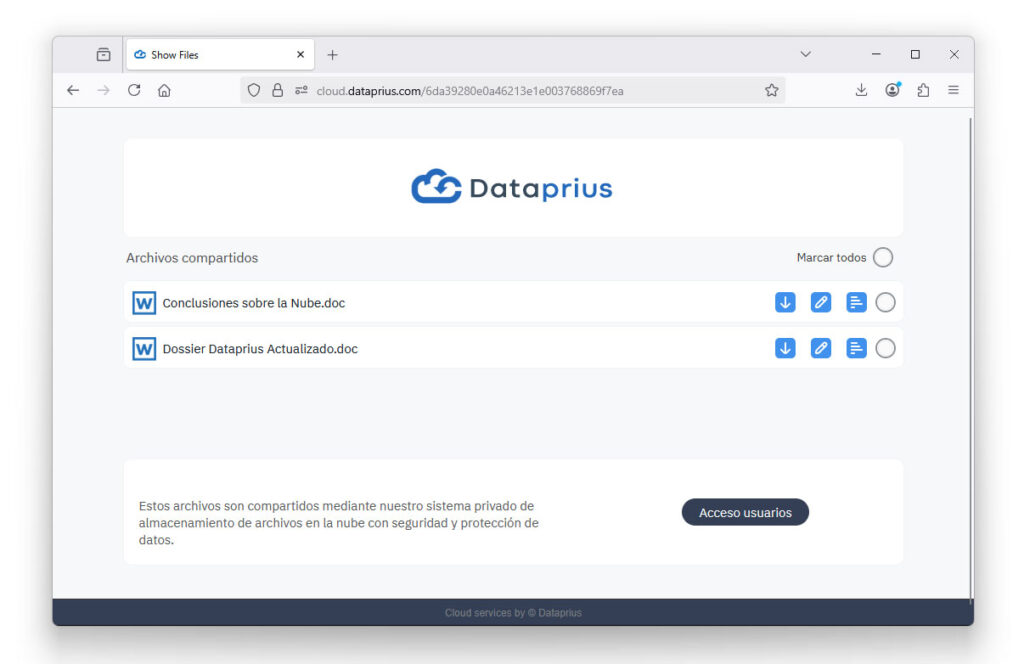
Task: Select Conclusiones sobre la Nube.doc checkbox circle
Action: click(x=886, y=302)
